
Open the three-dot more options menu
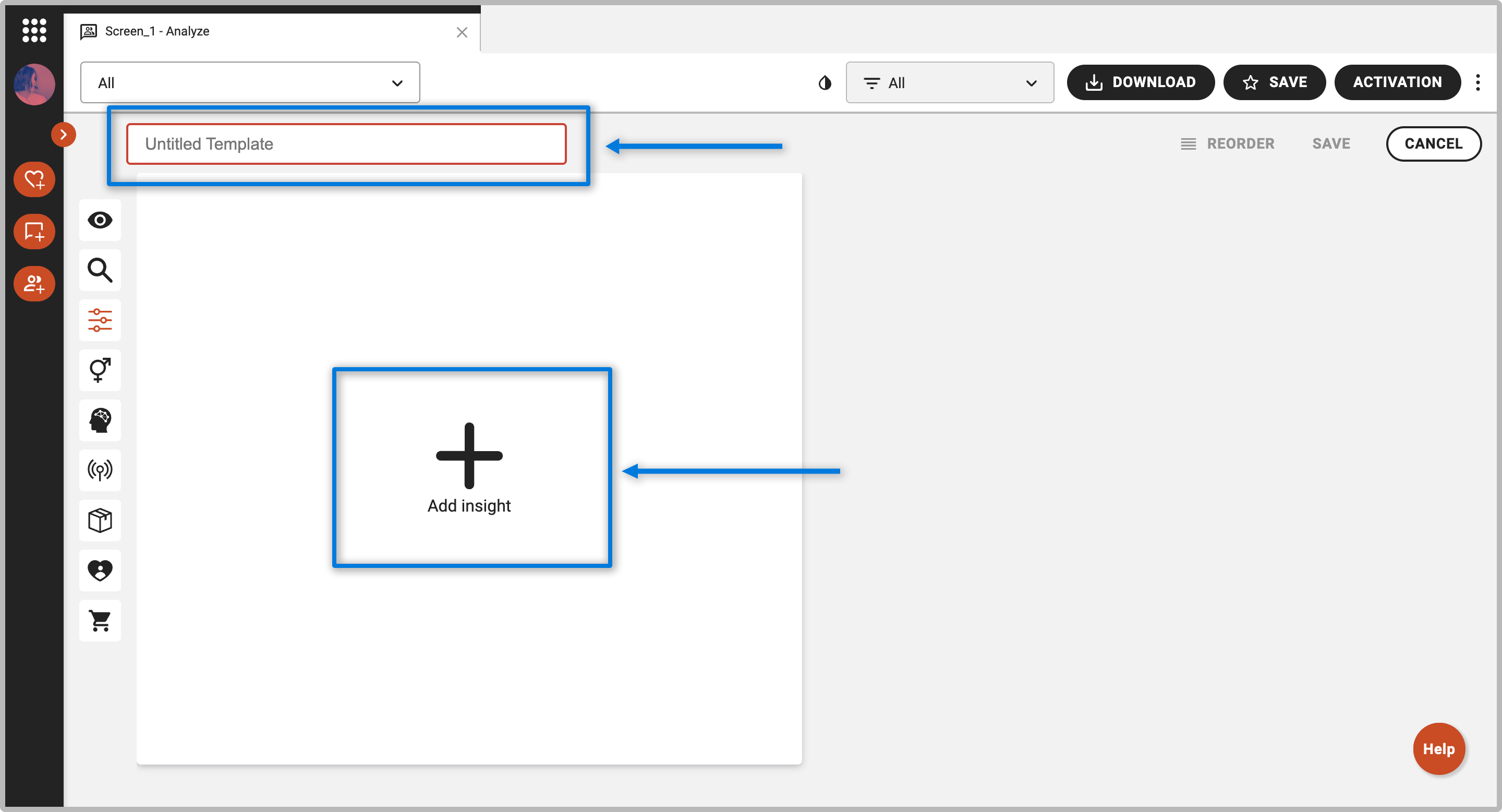1477,83
